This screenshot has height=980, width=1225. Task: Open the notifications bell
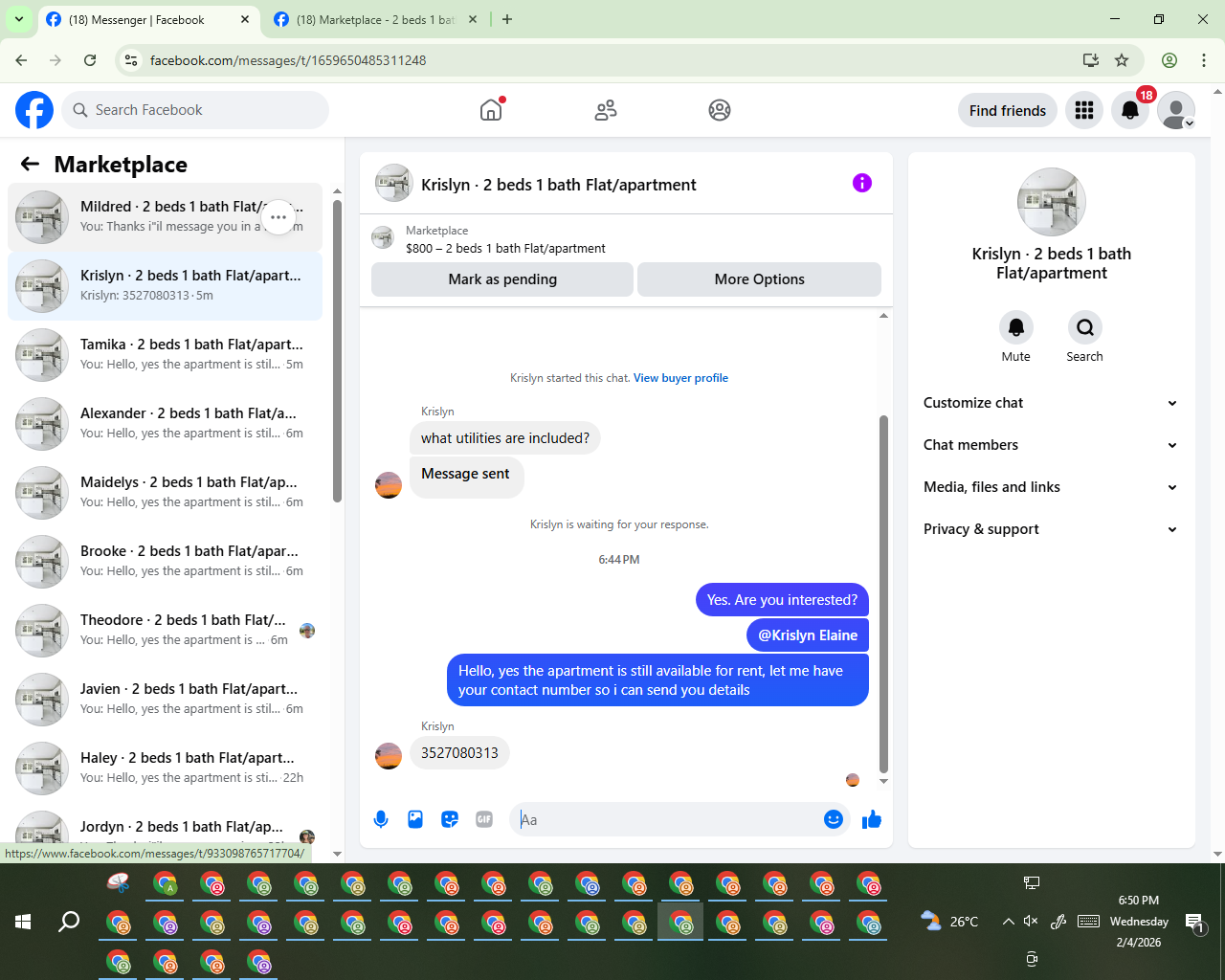(x=1130, y=110)
